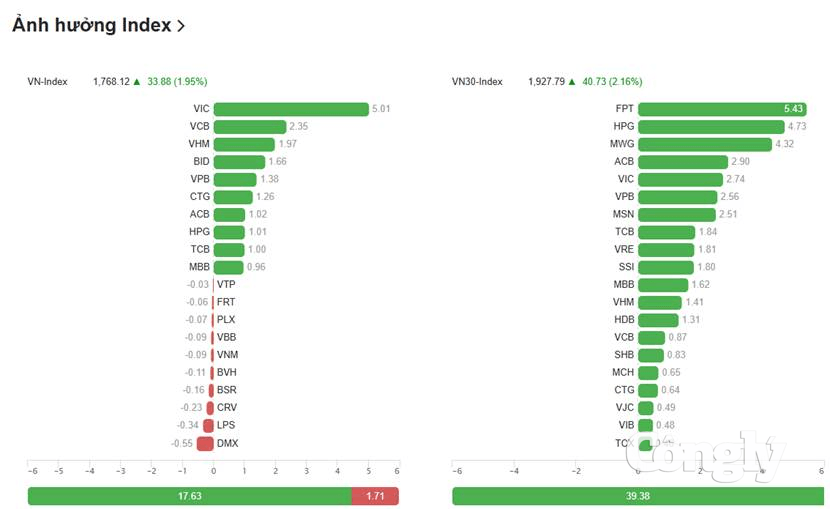
Task: Open the Ảnh hưởng Index heading link
Action: click(92, 25)
